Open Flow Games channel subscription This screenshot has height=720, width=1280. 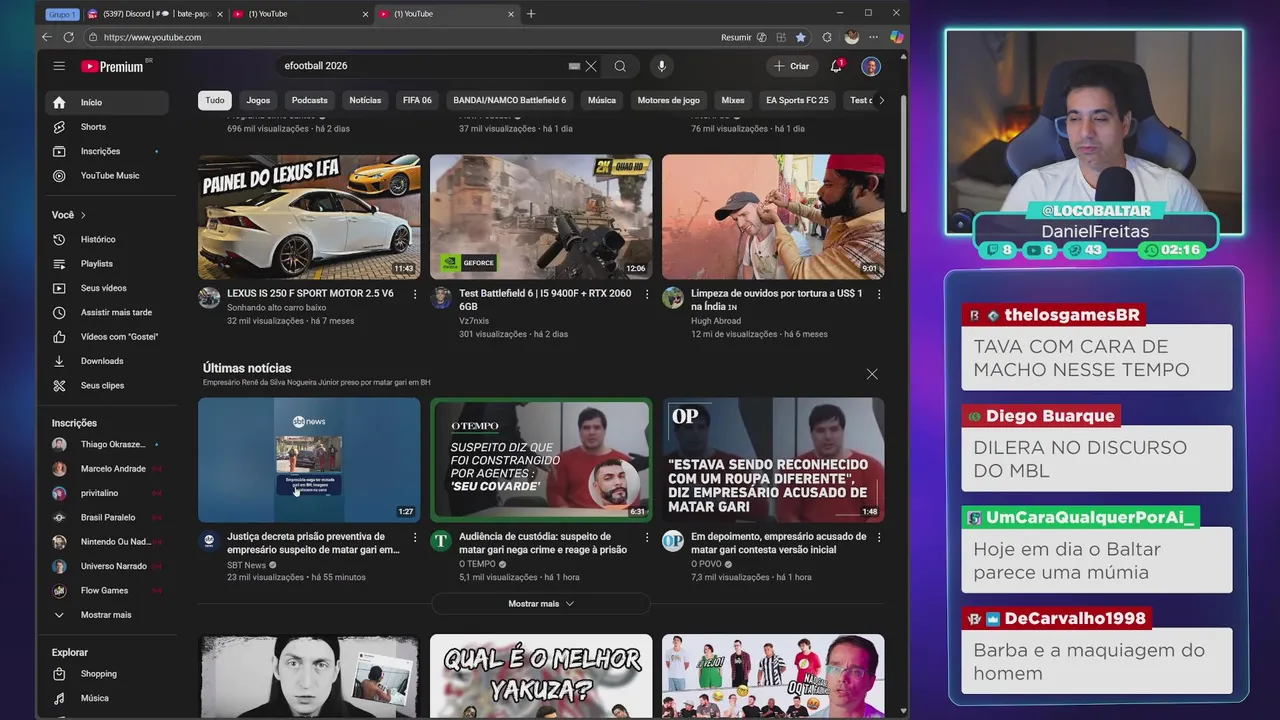point(107,590)
